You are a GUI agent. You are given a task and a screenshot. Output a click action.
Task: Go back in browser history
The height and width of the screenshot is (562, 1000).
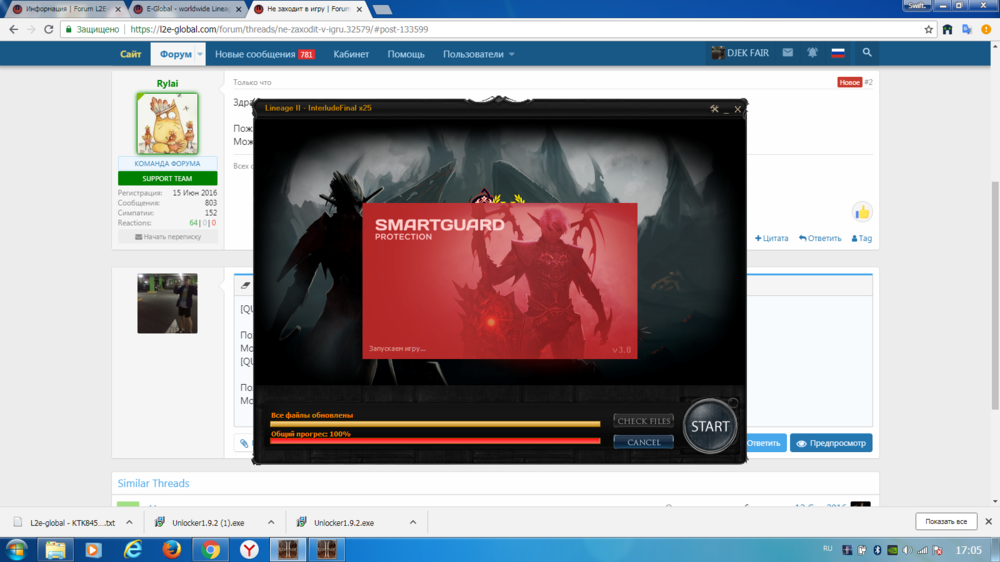pos(13,29)
